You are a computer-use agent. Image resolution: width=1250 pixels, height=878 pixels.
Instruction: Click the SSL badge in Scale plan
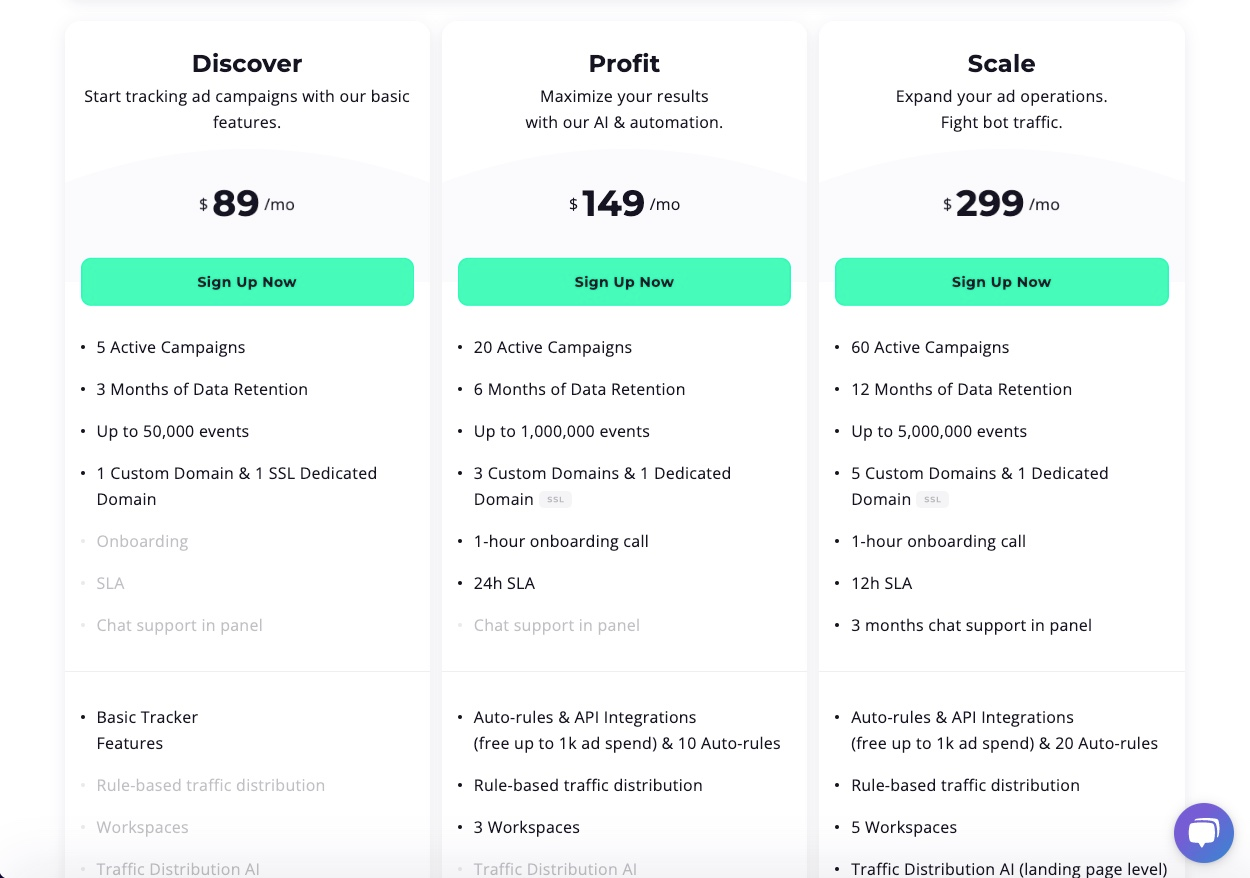(932, 499)
